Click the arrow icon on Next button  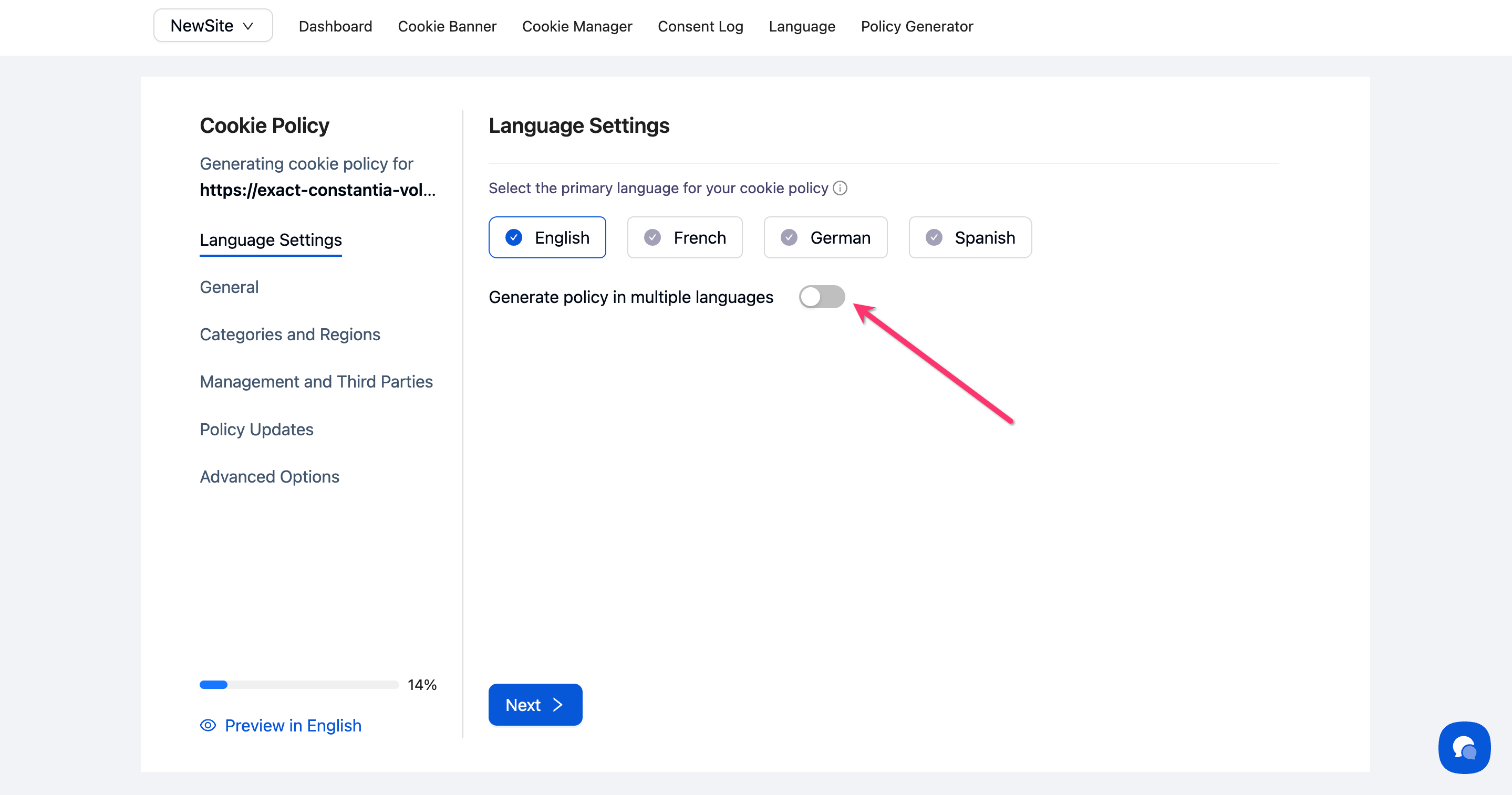click(557, 705)
